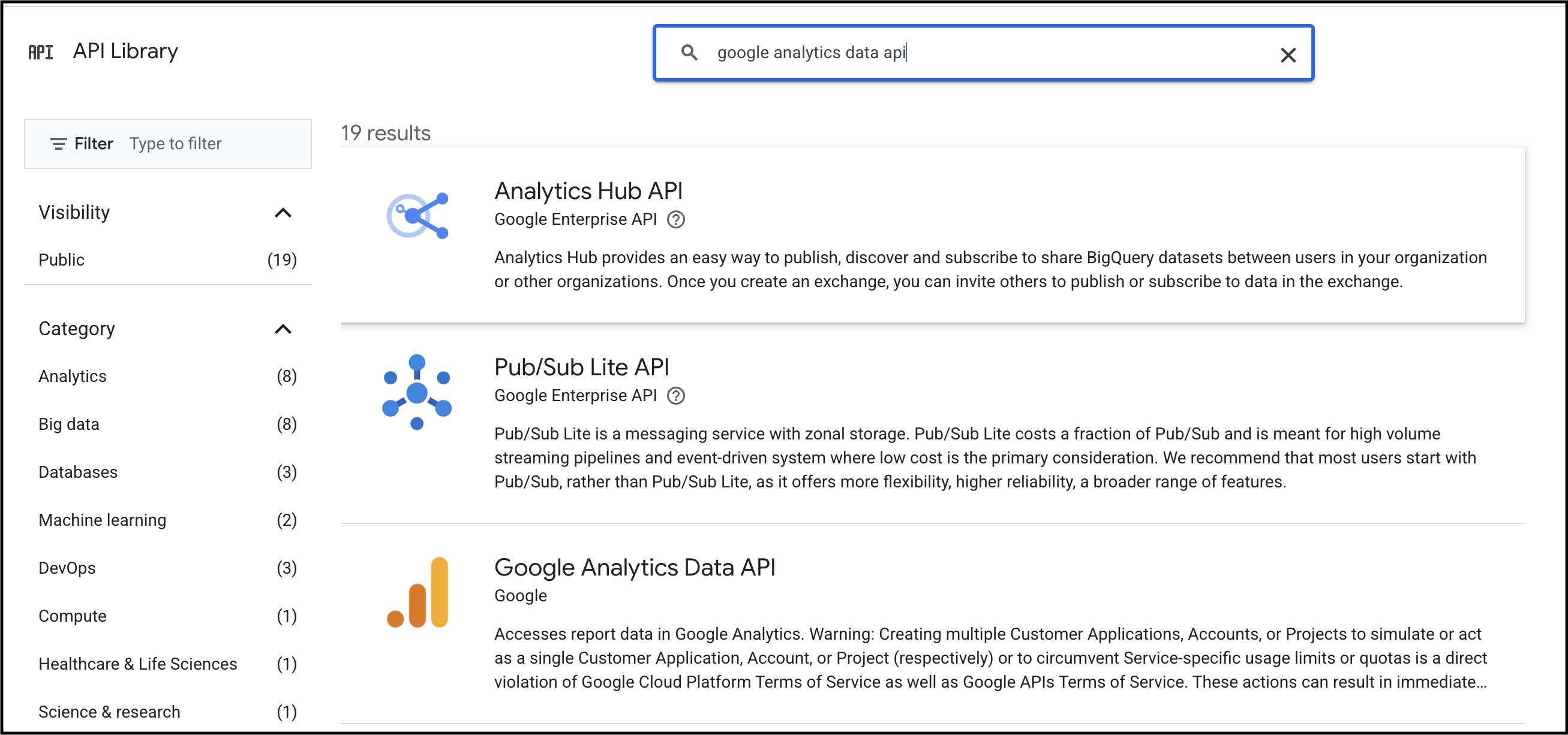Collapse the Visibility section
Viewport: 1568px width, 735px height.
click(x=283, y=213)
